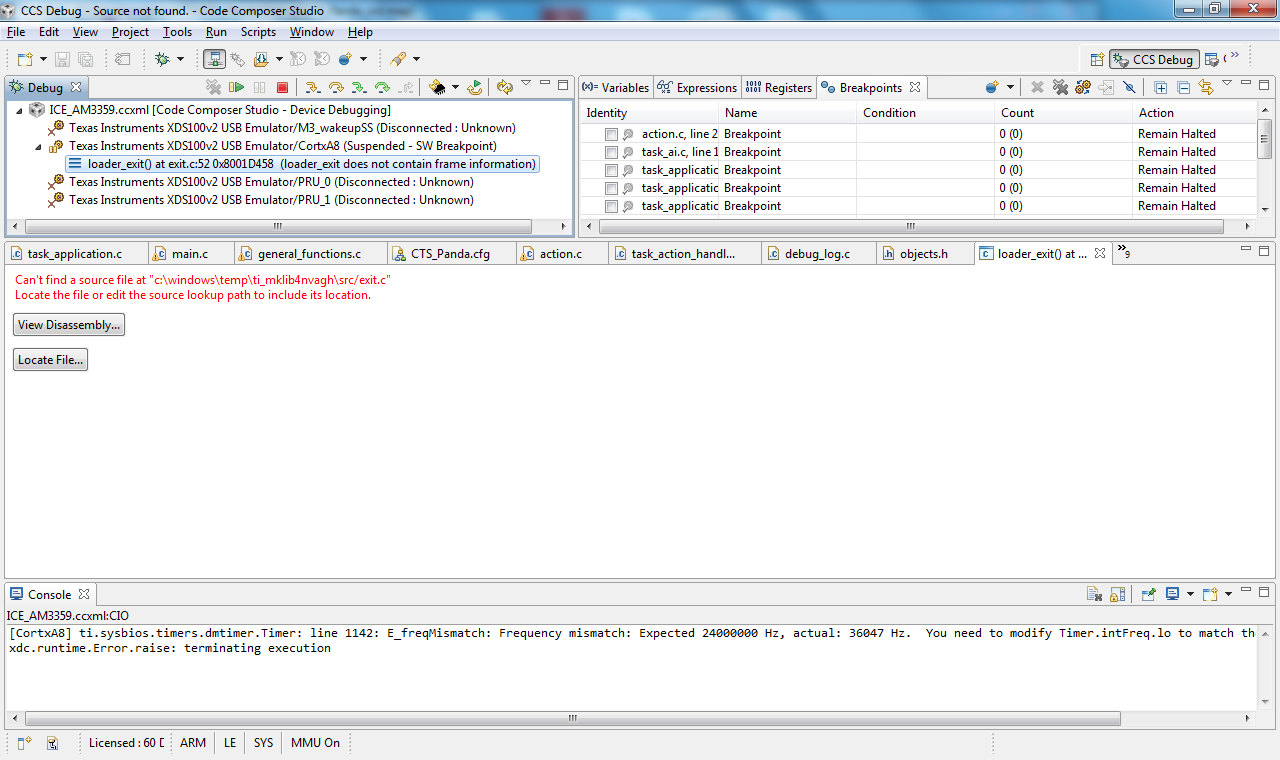Image resolution: width=1280 pixels, height=760 pixels.
Task: Open the Debug bug icon dropdown arrow
Action: point(180,60)
